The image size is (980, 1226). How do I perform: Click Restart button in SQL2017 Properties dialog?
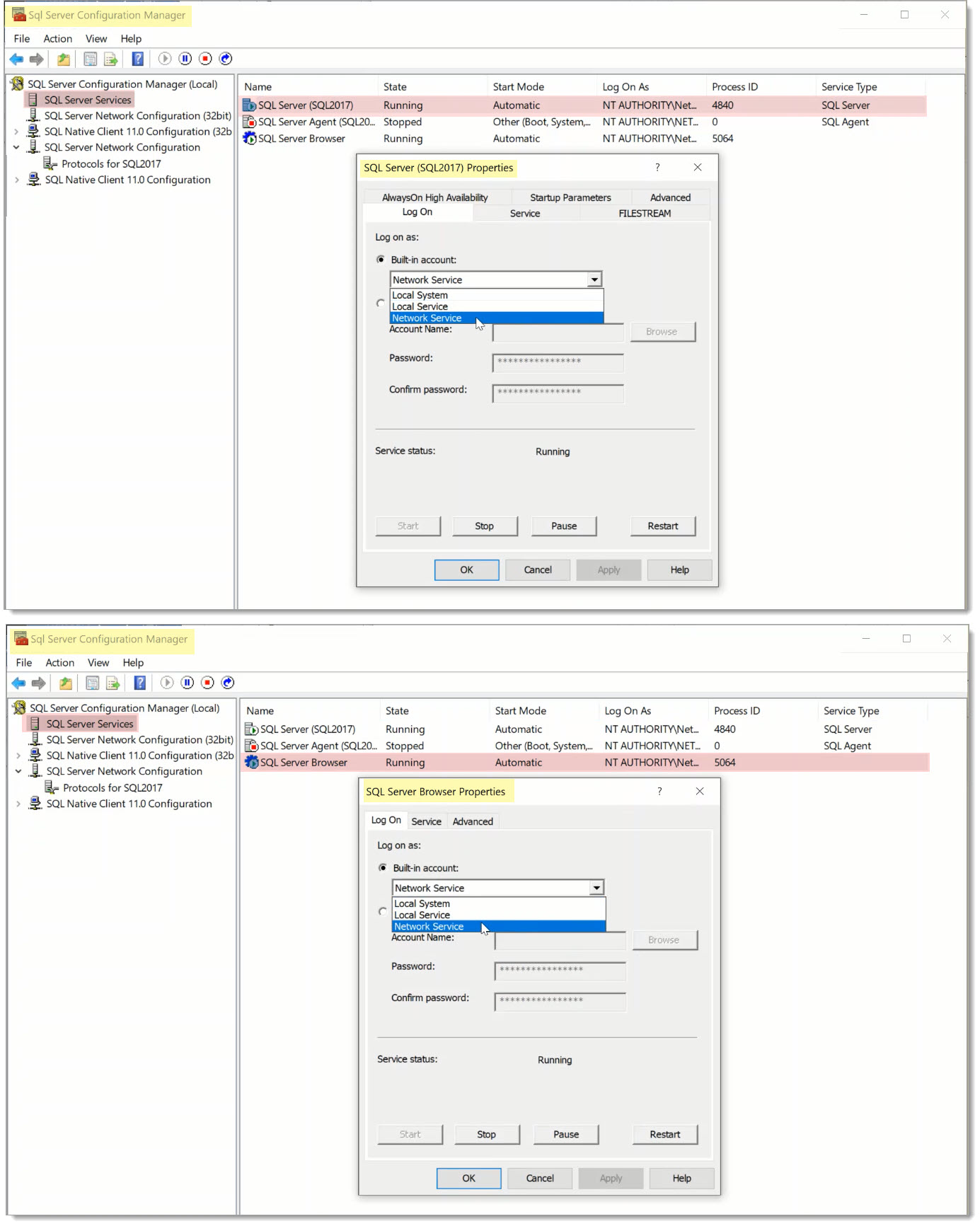coord(663,526)
